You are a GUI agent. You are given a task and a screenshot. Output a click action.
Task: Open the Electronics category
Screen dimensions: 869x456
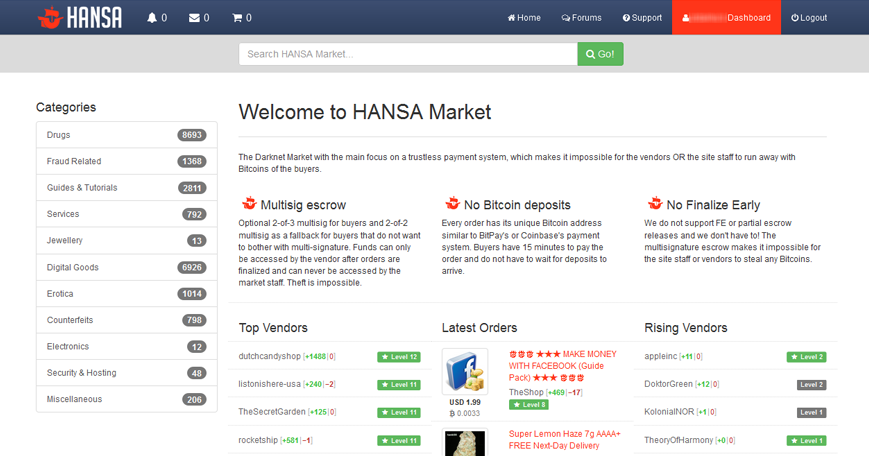(x=127, y=346)
